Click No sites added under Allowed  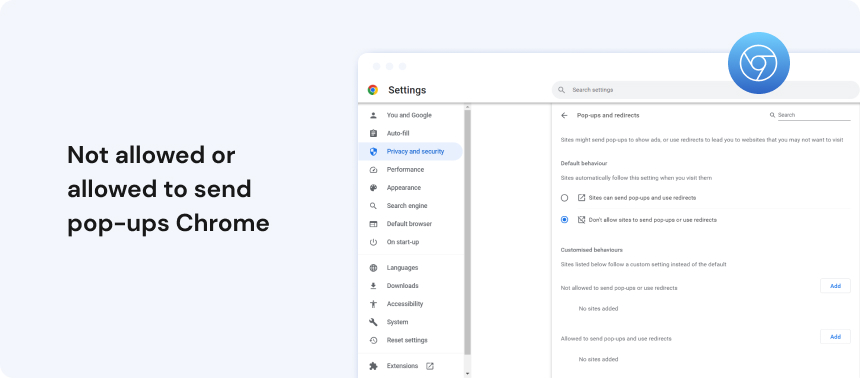pos(598,359)
